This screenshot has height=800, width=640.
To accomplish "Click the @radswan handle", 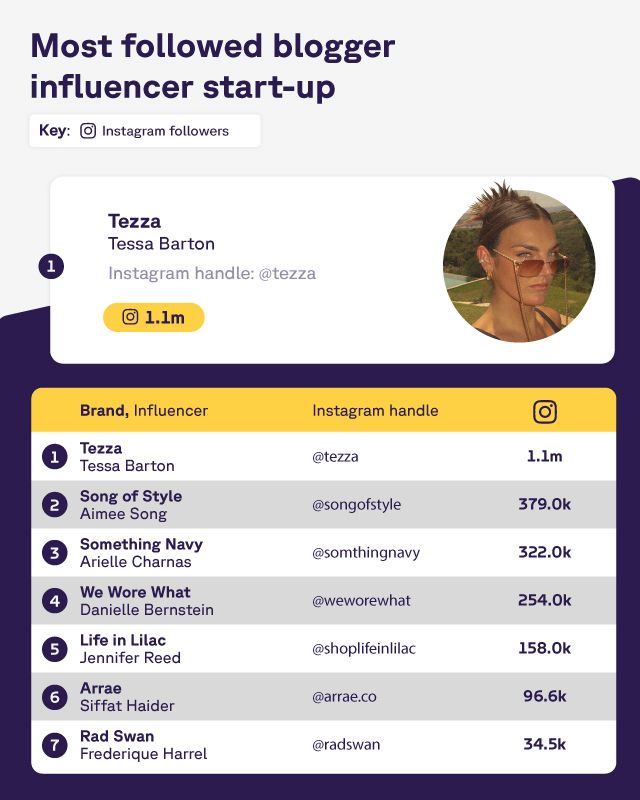I will [346, 745].
